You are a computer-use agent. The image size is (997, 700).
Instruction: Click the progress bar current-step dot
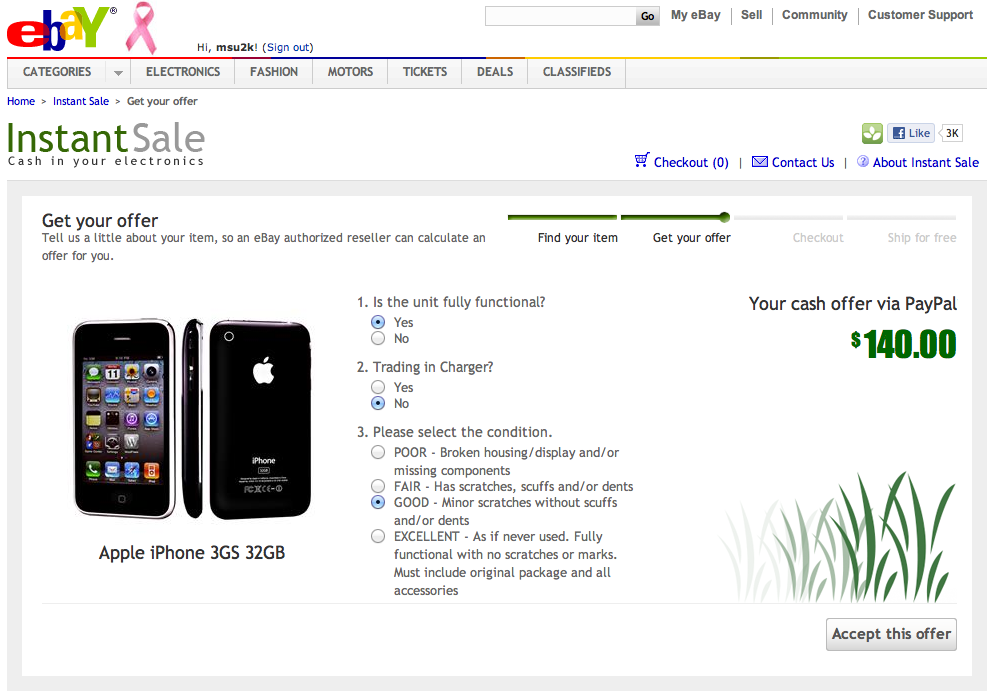724,217
